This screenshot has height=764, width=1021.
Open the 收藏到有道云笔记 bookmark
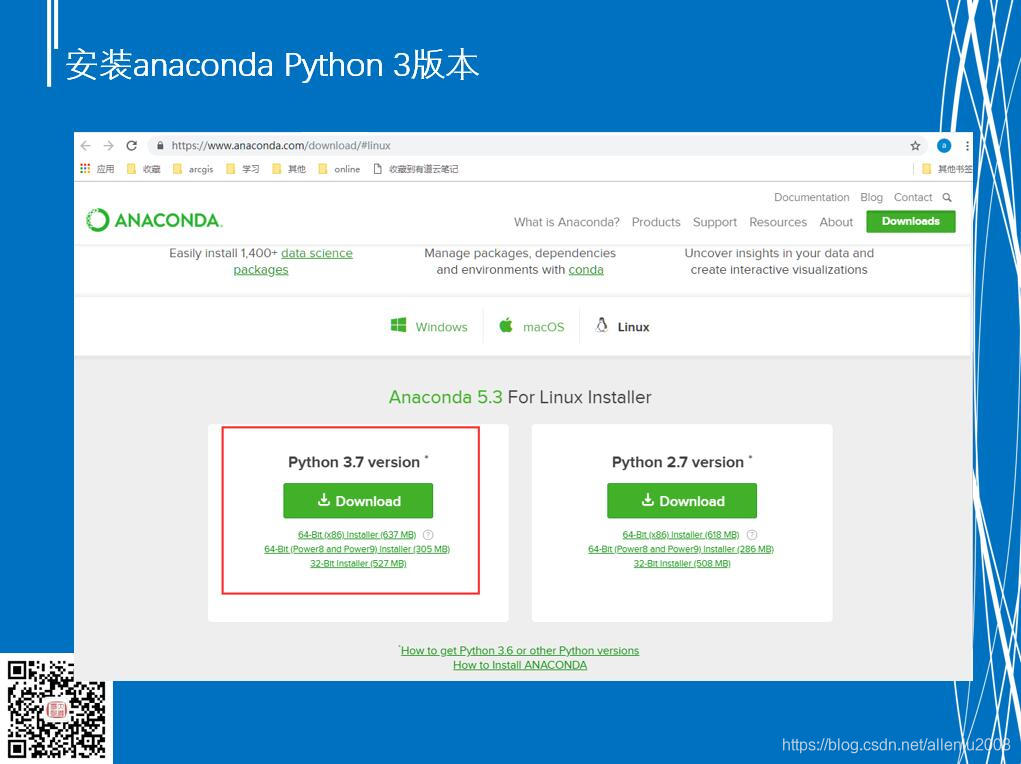[x=415, y=169]
